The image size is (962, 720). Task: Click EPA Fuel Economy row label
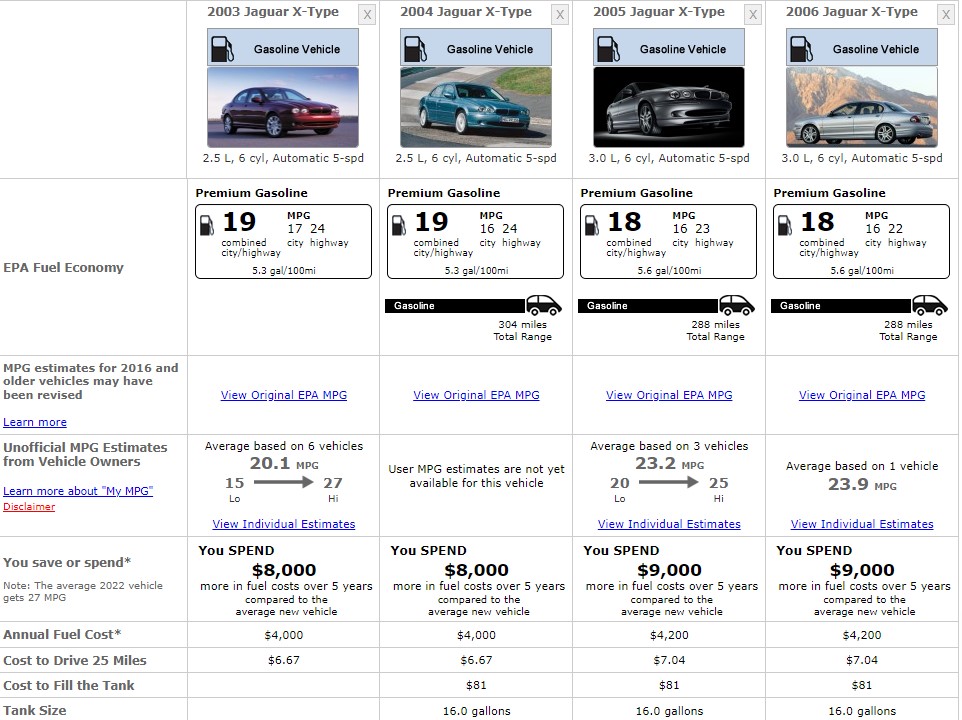63,267
